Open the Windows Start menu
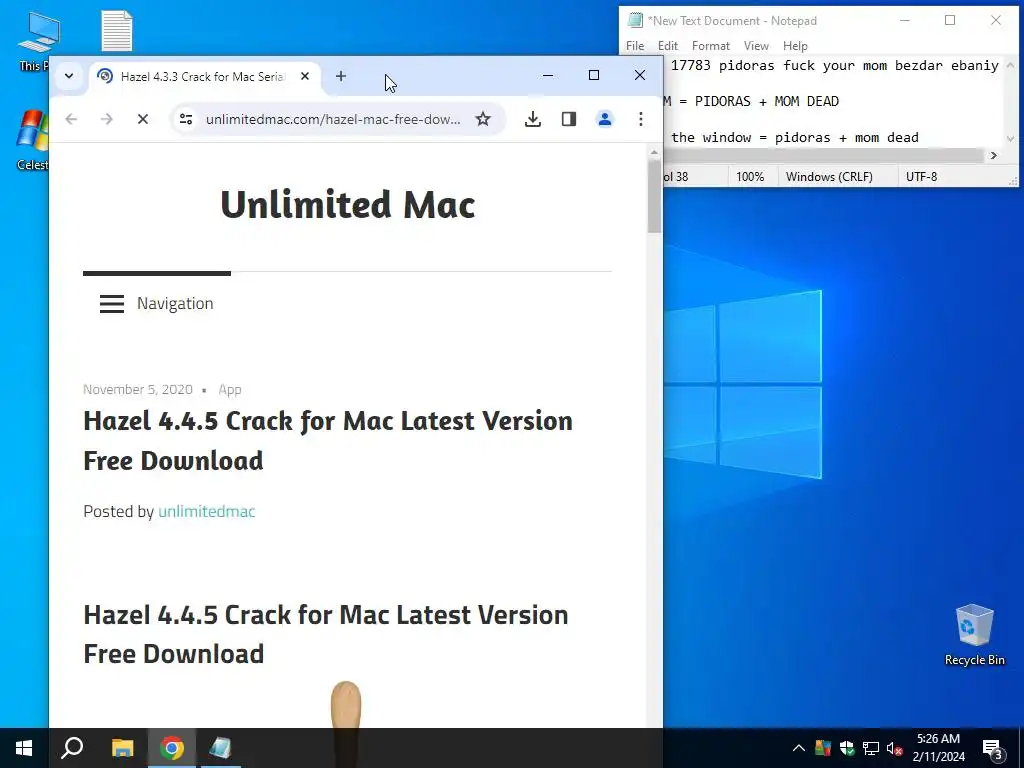1024x768 pixels. click(24, 748)
